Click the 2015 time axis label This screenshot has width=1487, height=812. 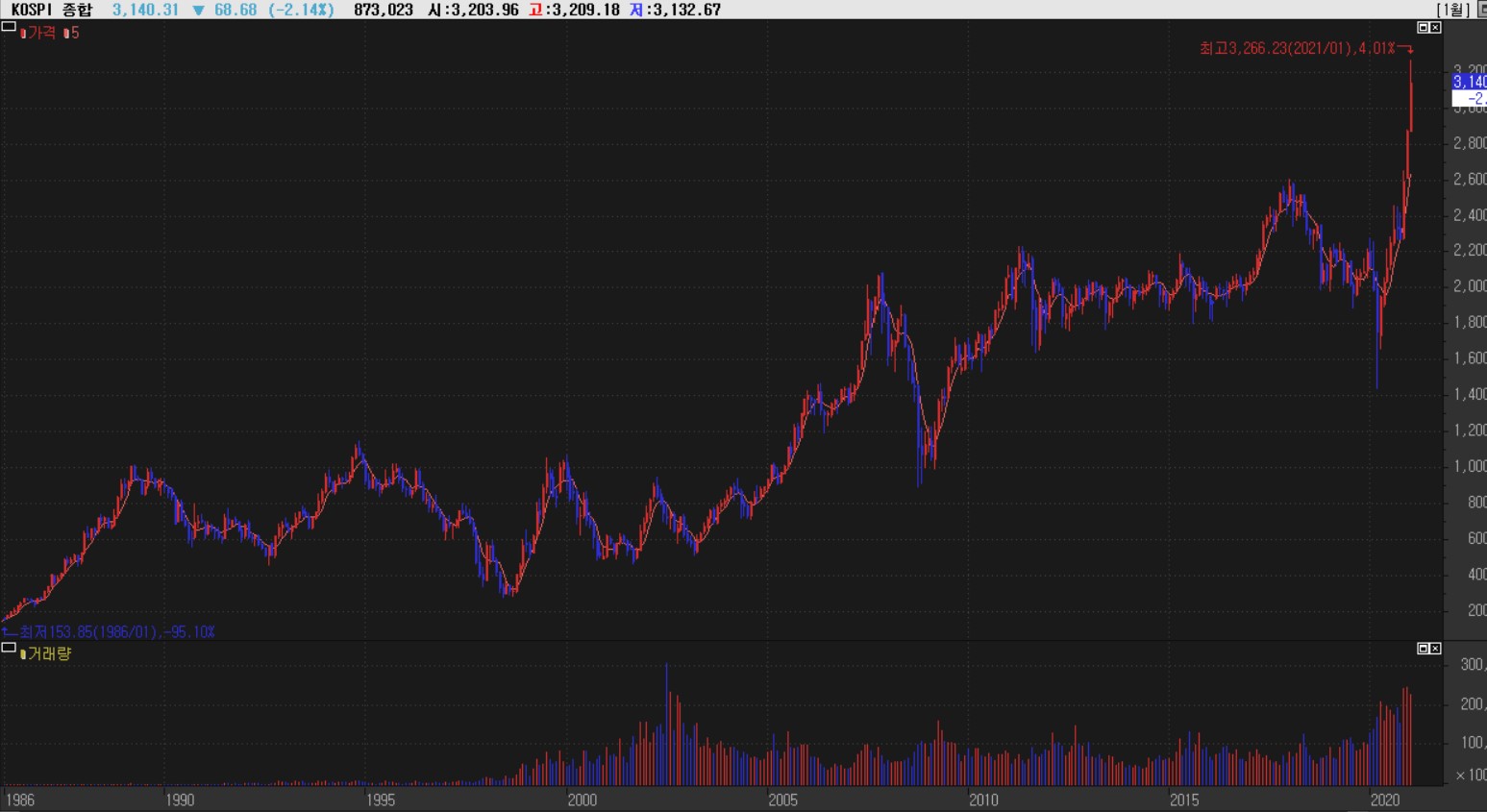1184,800
